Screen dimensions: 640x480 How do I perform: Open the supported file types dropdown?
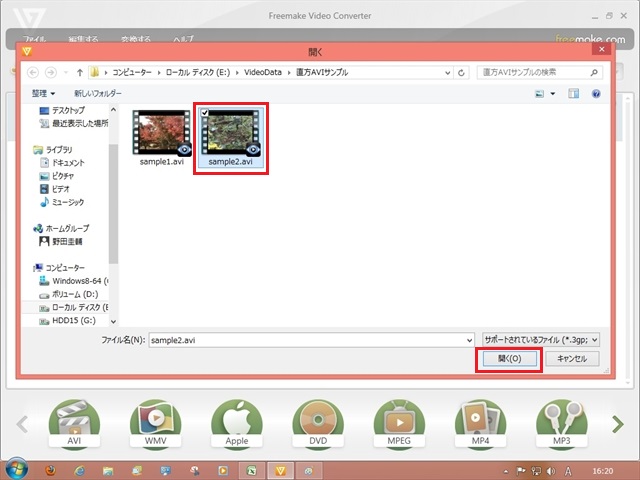pyautogui.click(x=541, y=340)
